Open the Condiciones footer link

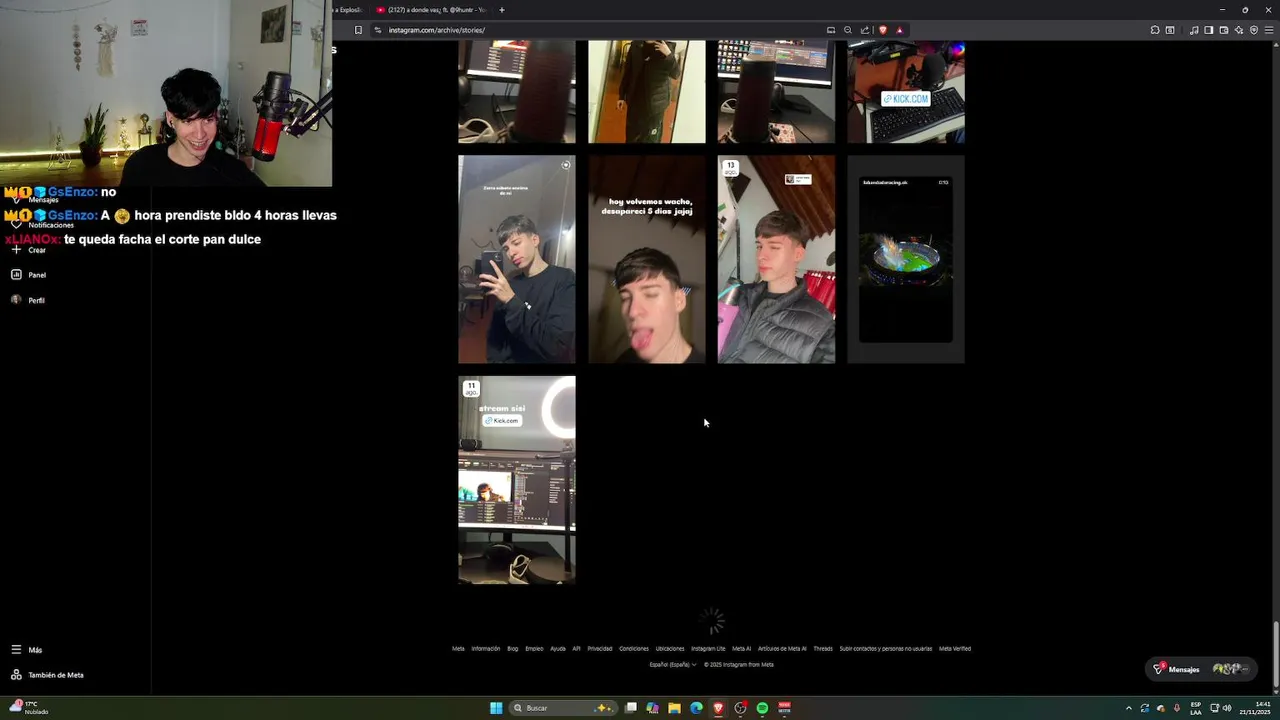pos(634,649)
